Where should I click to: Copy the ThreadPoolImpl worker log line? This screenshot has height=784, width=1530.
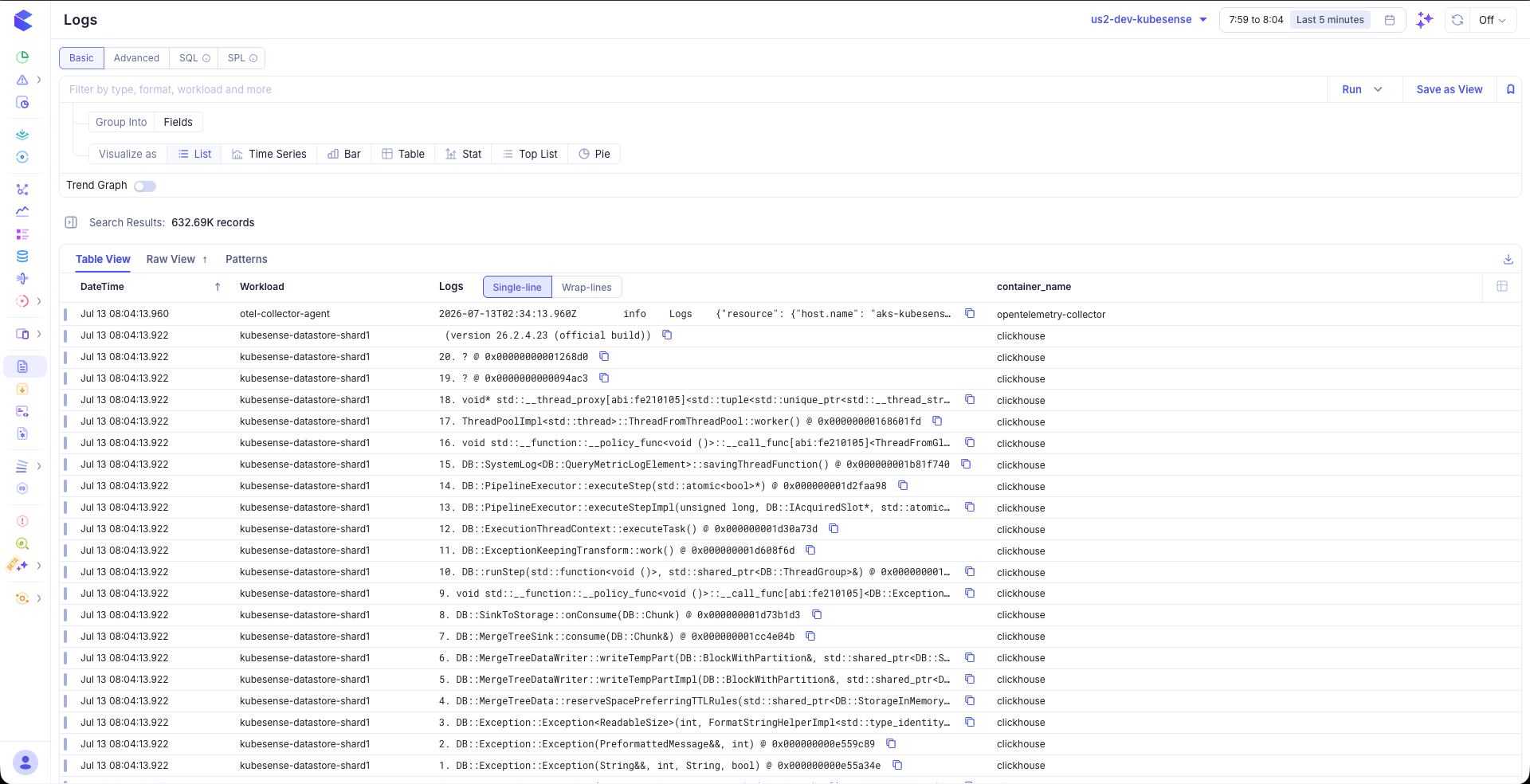pyautogui.click(x=937, y=421)
